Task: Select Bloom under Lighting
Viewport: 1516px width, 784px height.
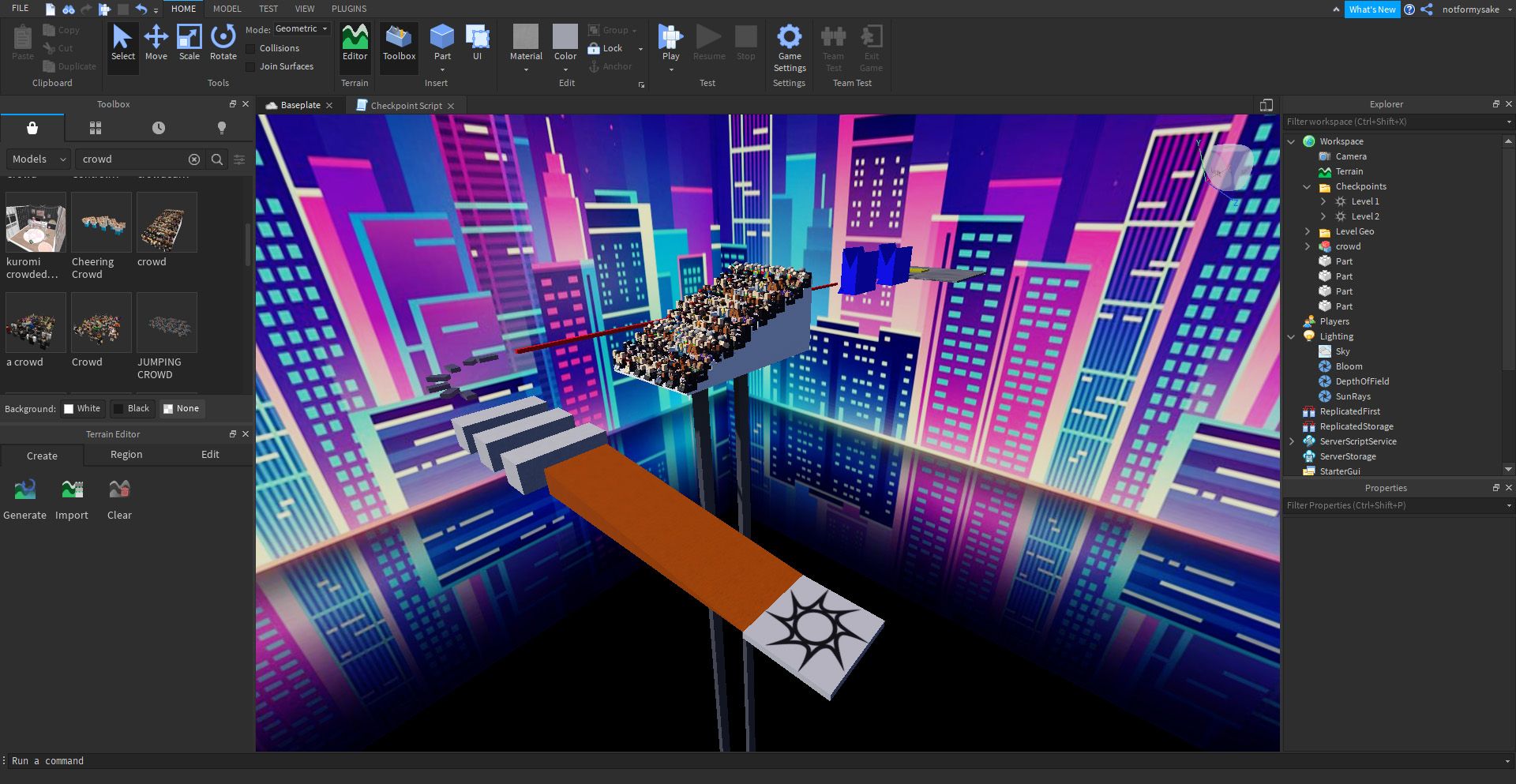Action: (x=1349, y=366)
